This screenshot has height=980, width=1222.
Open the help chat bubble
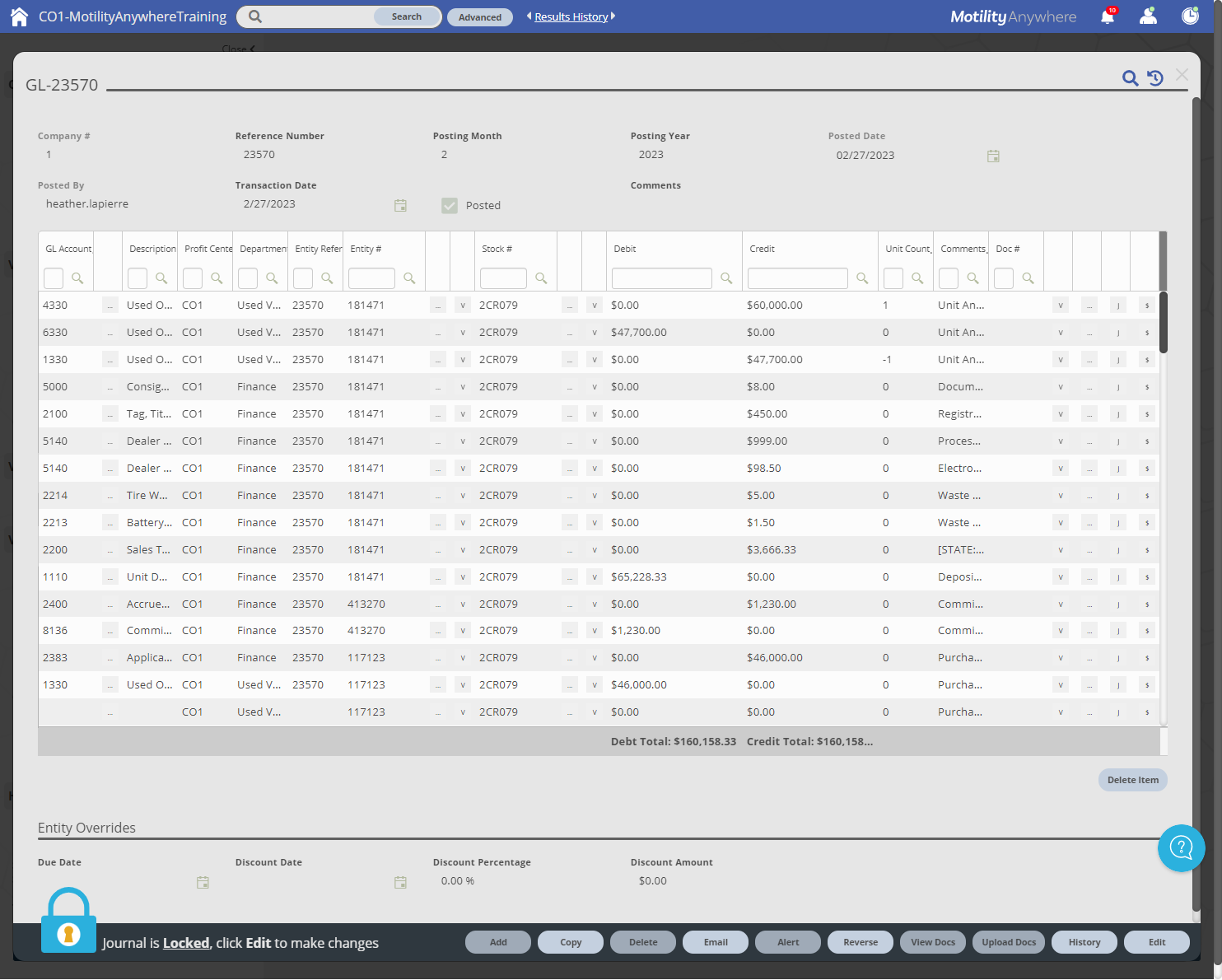click(1182, 848)
